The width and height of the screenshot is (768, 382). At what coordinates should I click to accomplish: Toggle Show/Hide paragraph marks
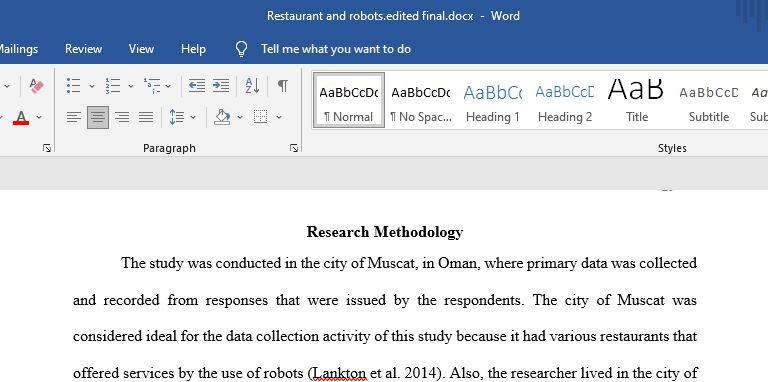[x=283, y=86]
